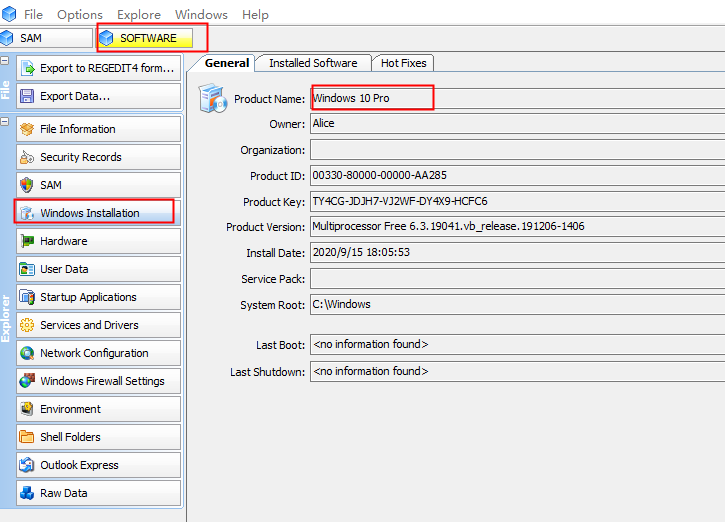Click the User Data icon

coord(27,269)
